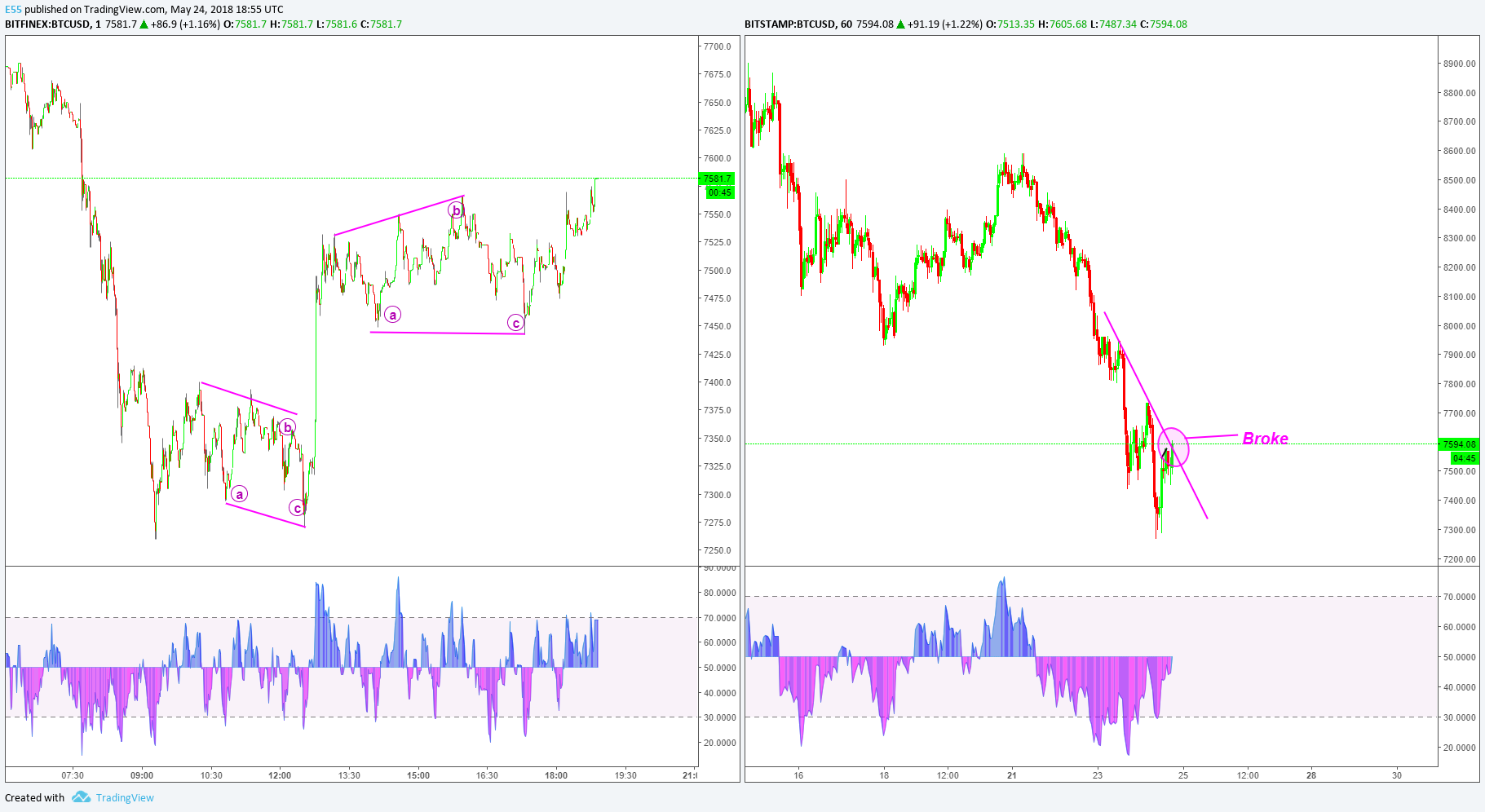Image resolution: width=1485 pixels, height=812 pixels.
Task: Select wave c marker near the 7290 low
Action: [298, 509]
